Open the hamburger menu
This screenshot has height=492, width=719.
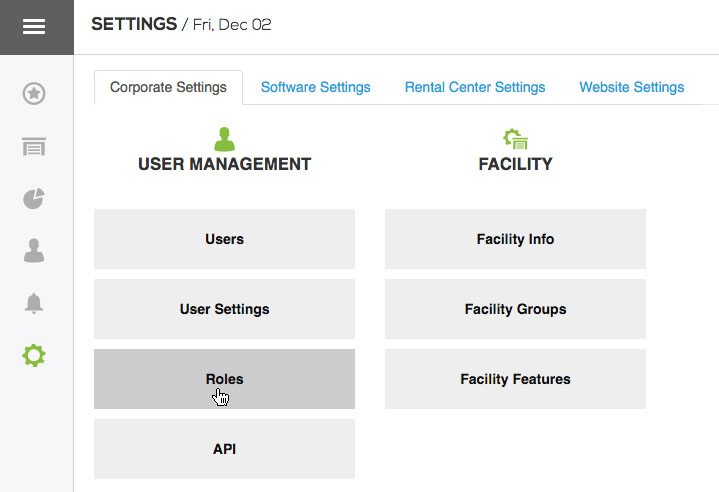coord(34,27)
